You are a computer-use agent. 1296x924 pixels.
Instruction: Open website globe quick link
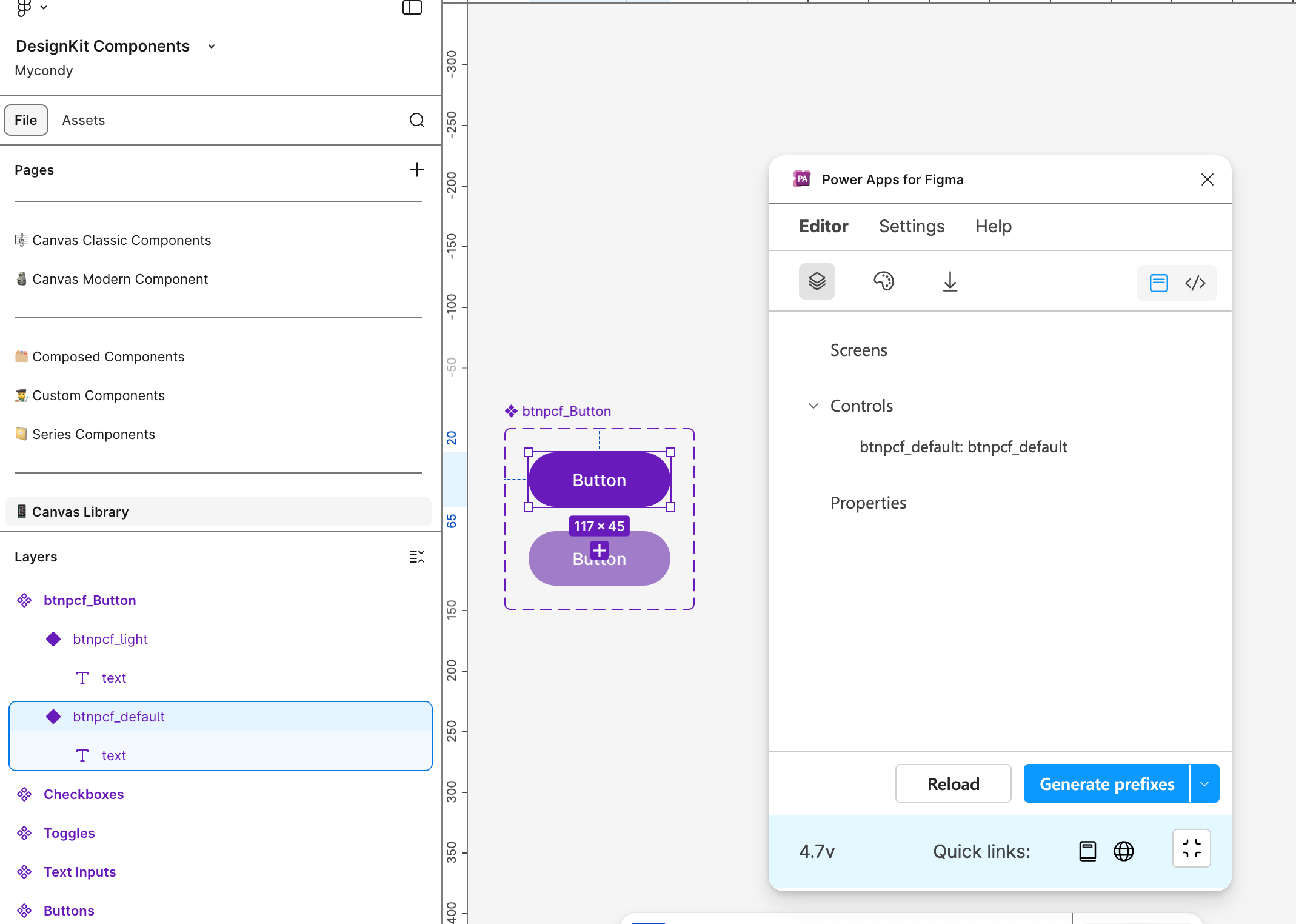point(1124,851)
